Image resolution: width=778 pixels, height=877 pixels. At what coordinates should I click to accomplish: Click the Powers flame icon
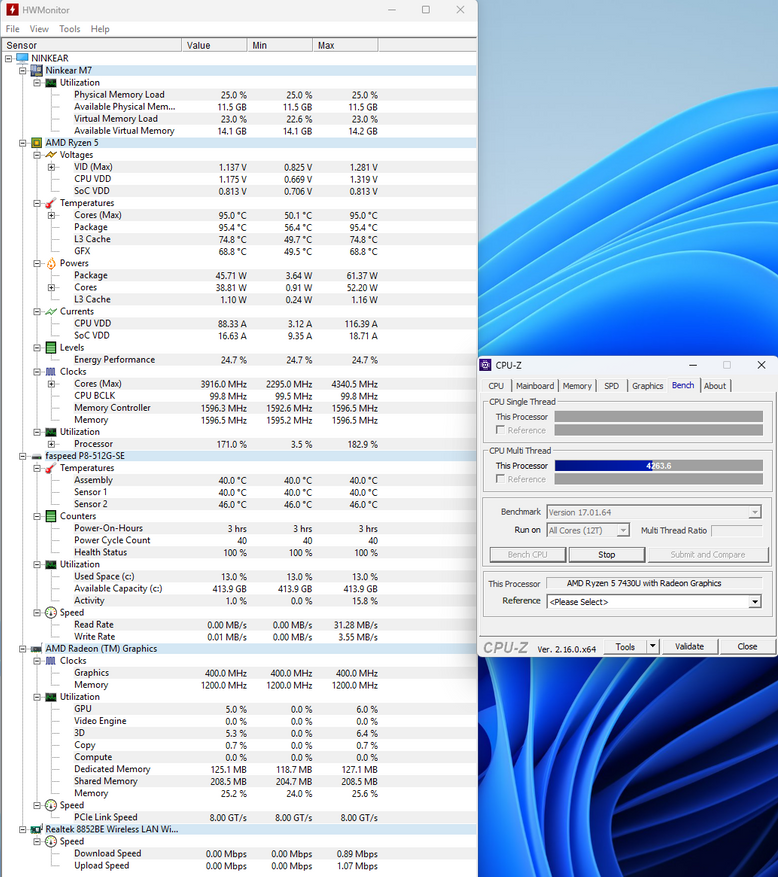(51, 263)
